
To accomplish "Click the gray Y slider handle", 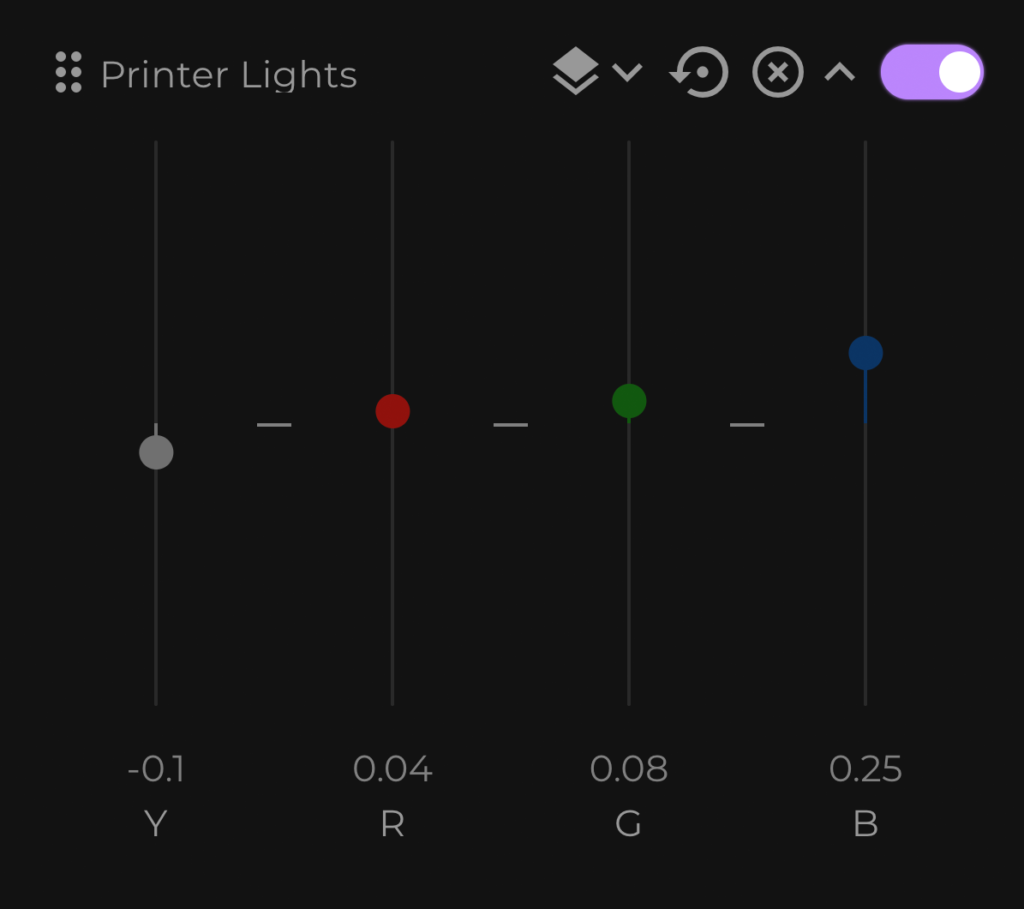I will pyautogui.click(x=156, y=452).
